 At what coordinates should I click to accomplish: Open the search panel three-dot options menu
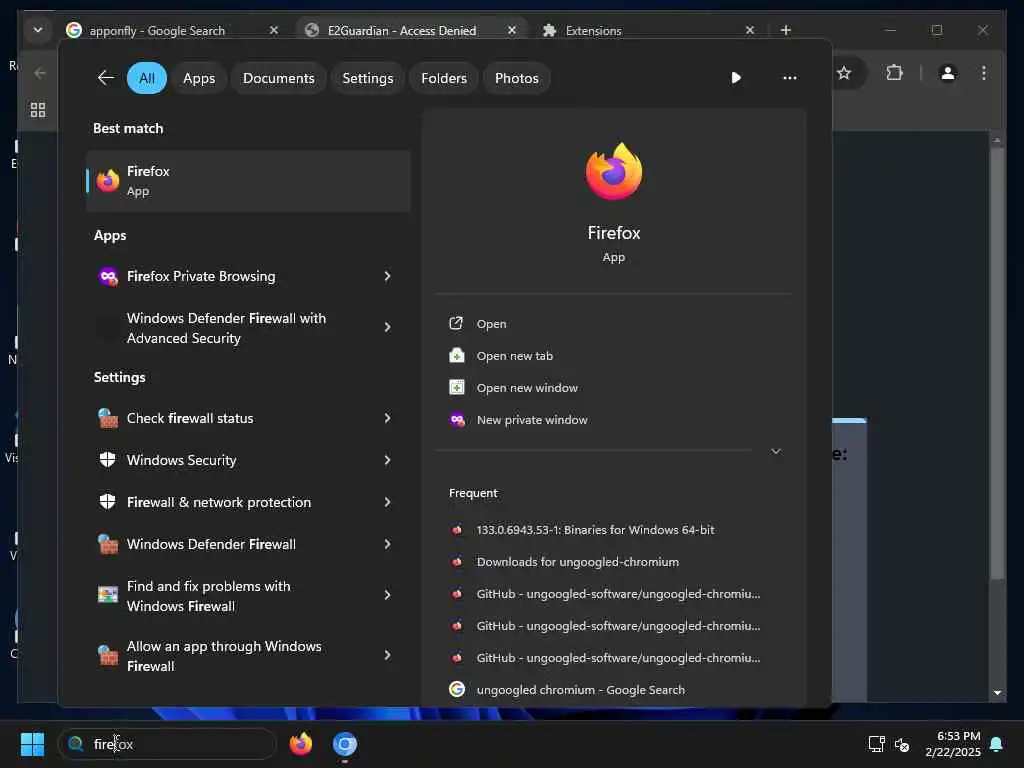[790, 78]
